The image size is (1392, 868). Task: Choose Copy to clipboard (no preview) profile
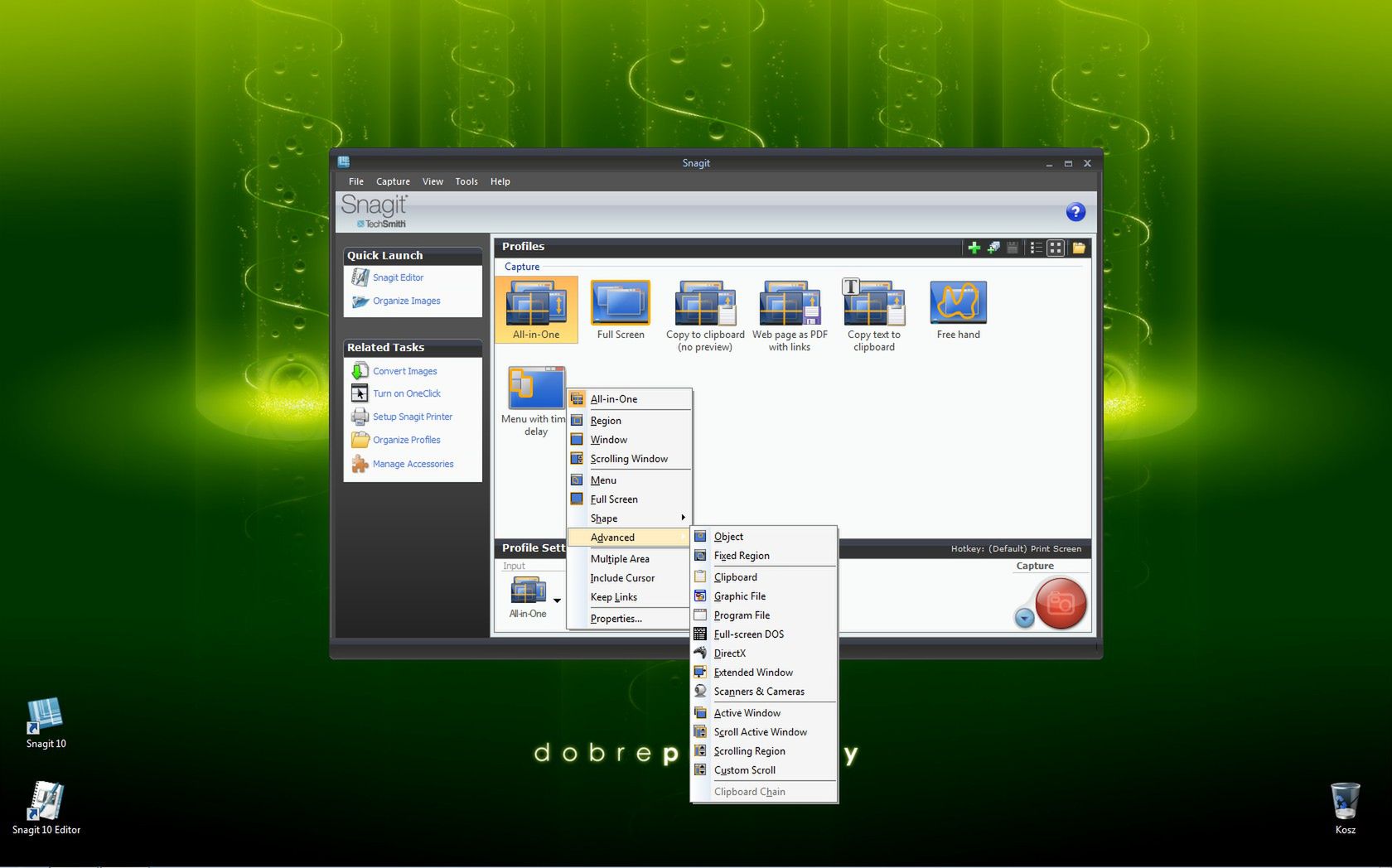click(705, 316)
